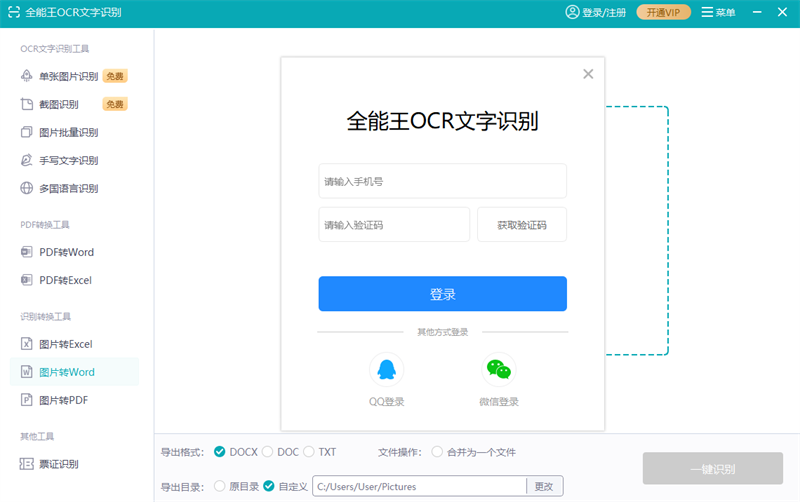800x502 pixels.
Task: Click the 微信登录 WeChat icon
Action: (498, 370)
